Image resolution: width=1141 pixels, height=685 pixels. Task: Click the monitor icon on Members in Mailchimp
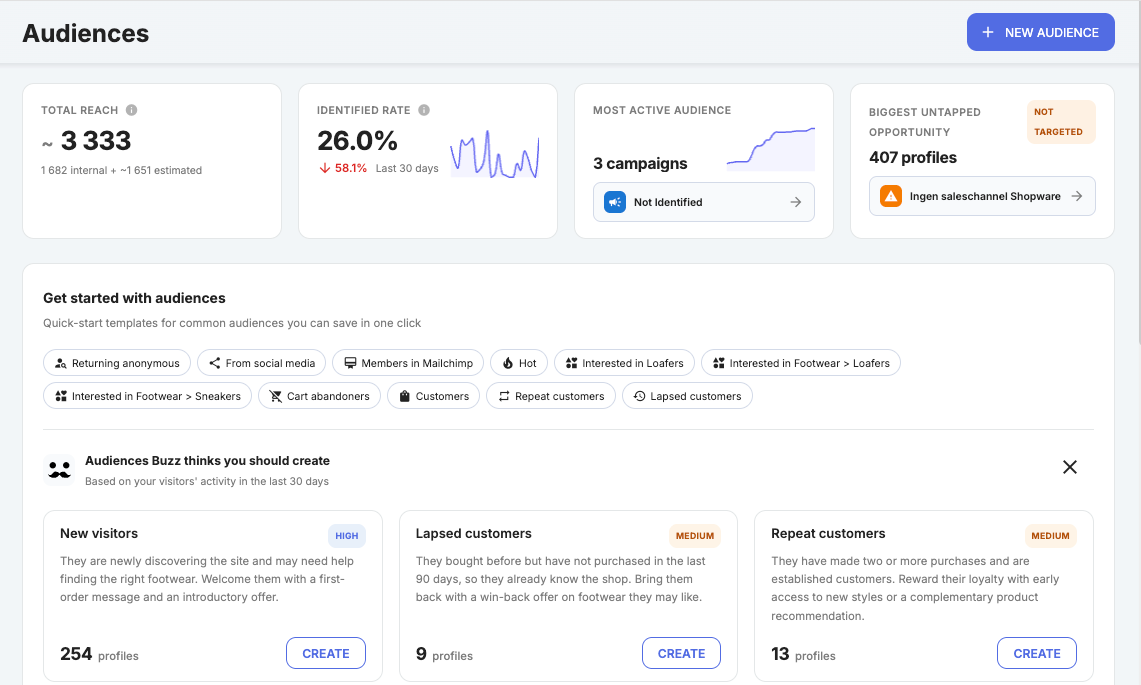[x=350, y=363]
